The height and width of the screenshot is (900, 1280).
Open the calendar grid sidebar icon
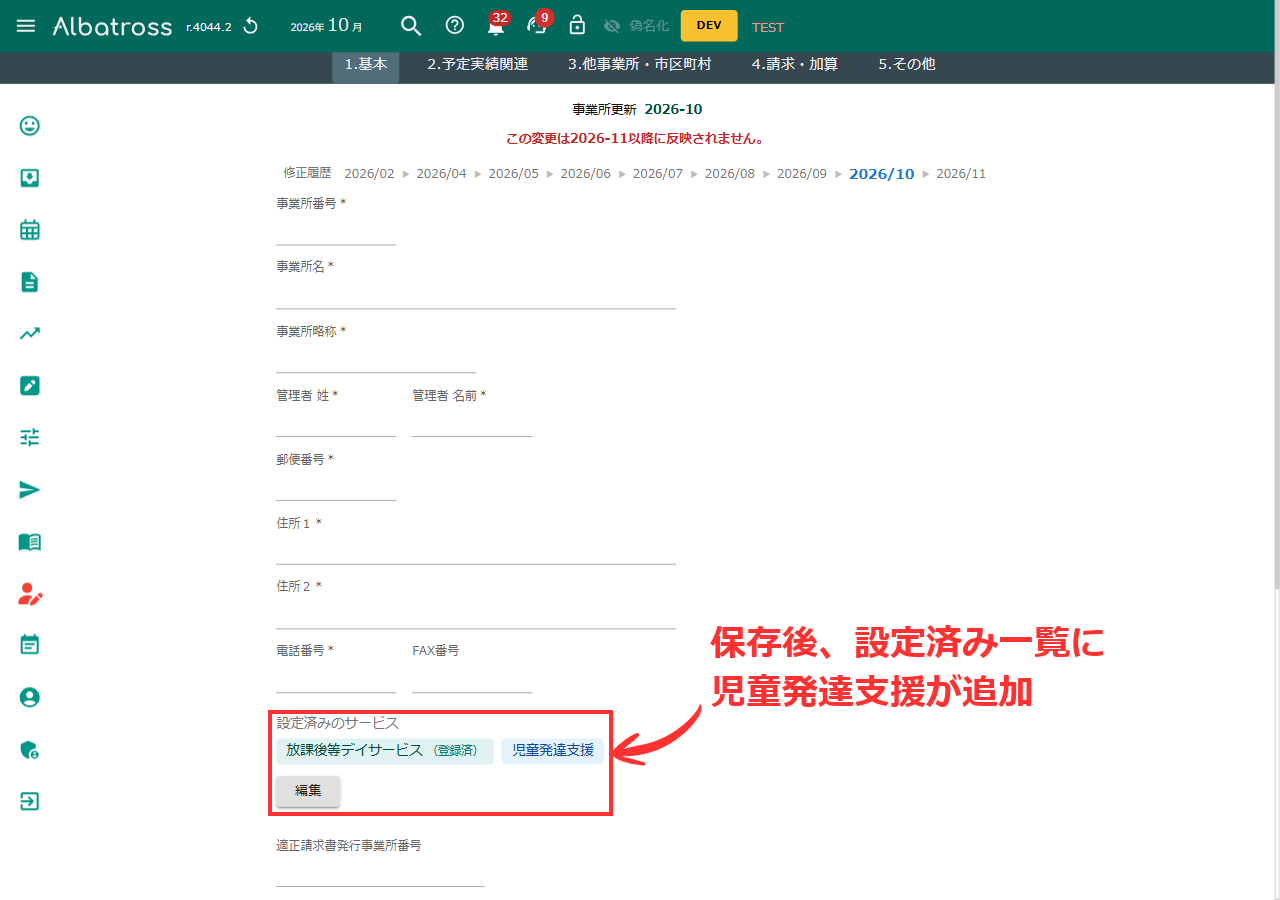pos(30,230)
